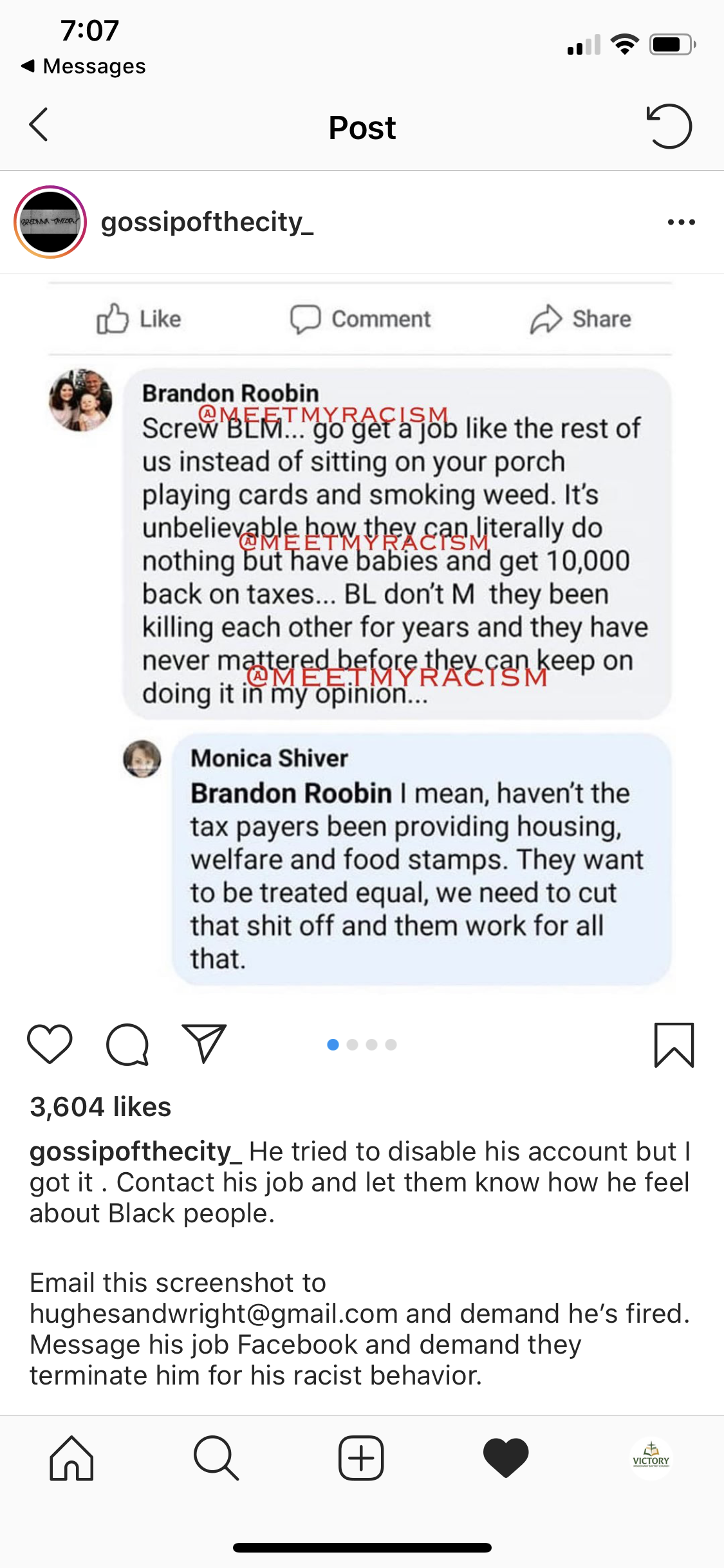724x1568 pixels.
Task: Refresh the post with the reload icon
Action: click(669, 126)
